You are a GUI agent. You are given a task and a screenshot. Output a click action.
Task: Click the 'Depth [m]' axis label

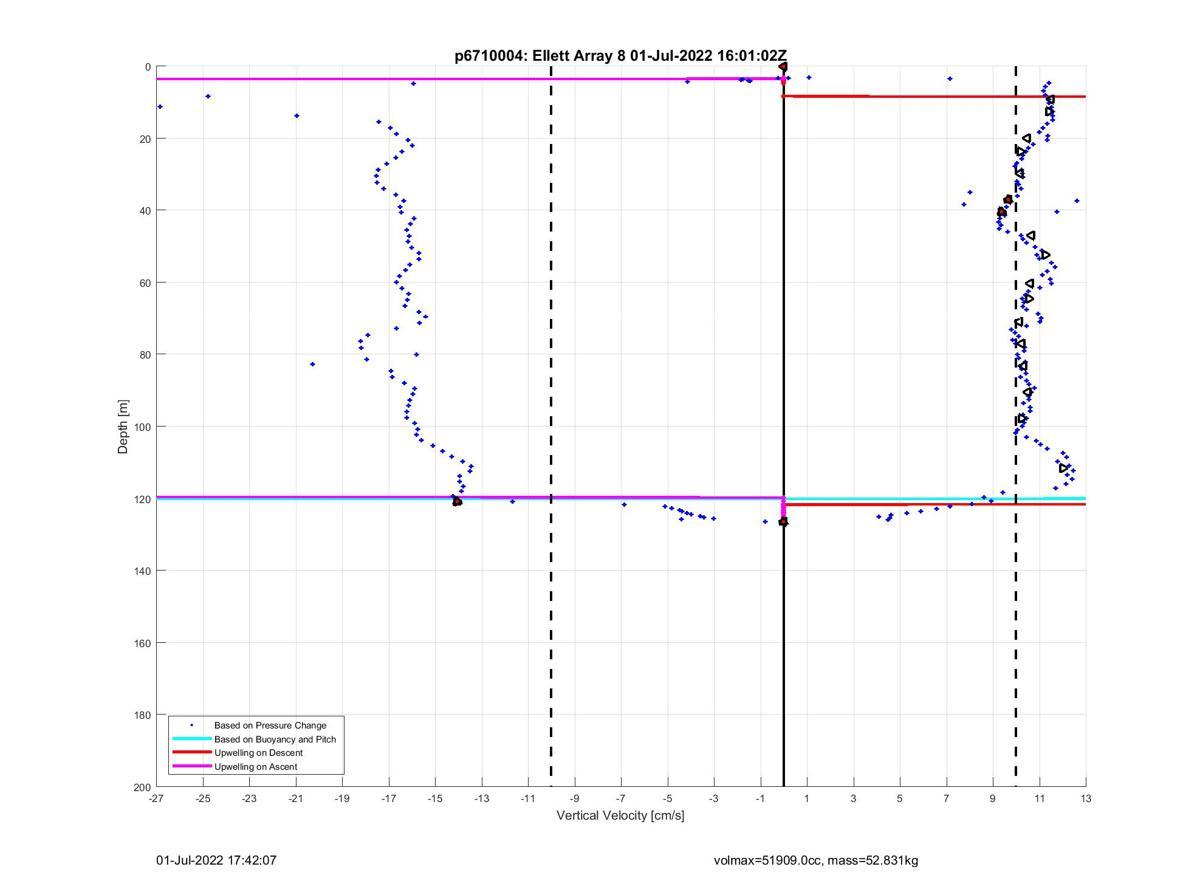coord(124,427)
